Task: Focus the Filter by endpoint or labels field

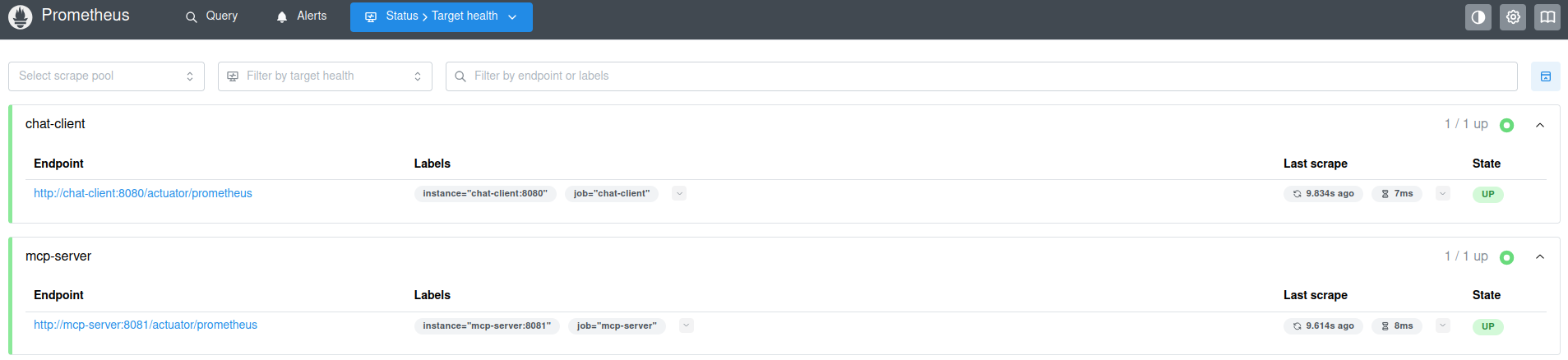Action: tap(981, 76)
